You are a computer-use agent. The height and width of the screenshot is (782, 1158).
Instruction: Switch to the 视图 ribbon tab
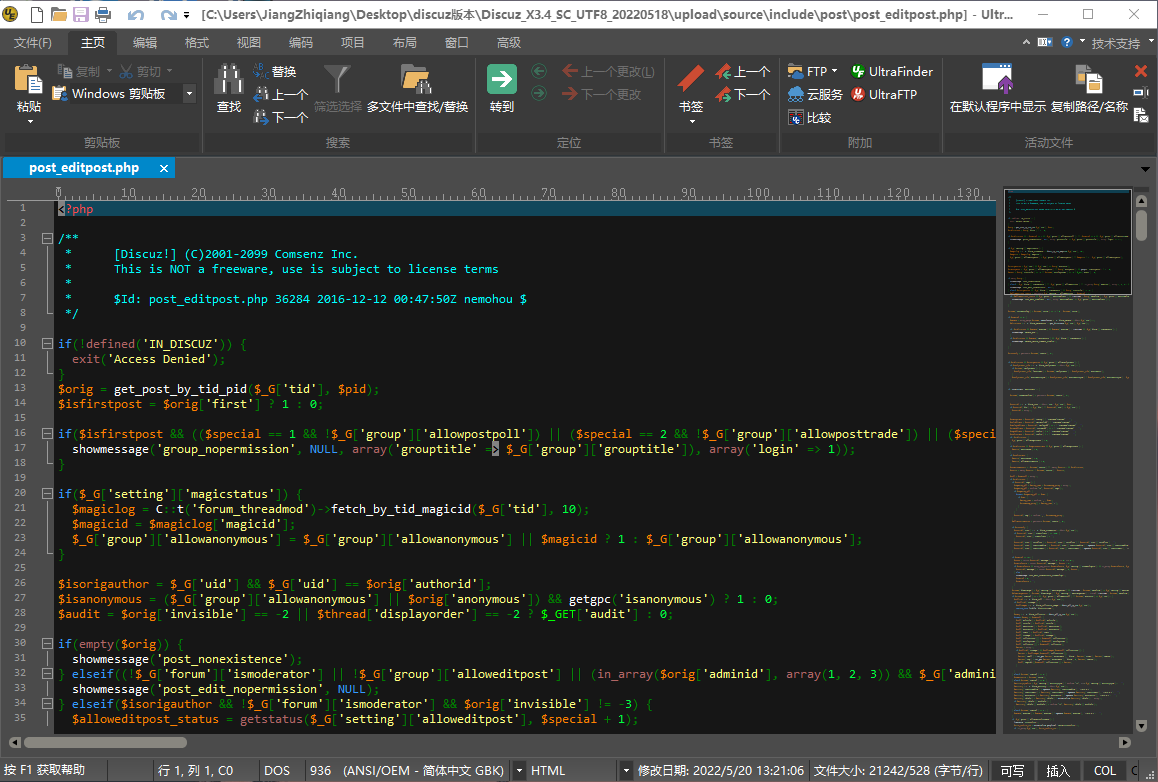[249, 43]
